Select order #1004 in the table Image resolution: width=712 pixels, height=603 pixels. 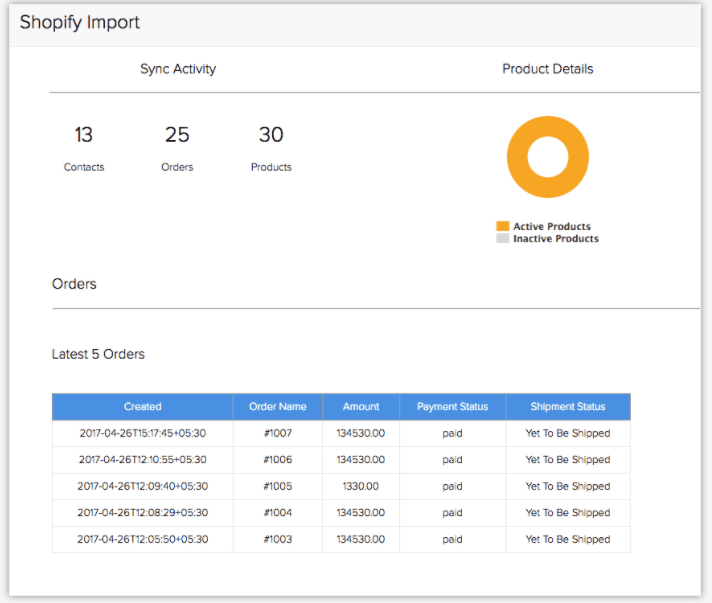point(278,513)
